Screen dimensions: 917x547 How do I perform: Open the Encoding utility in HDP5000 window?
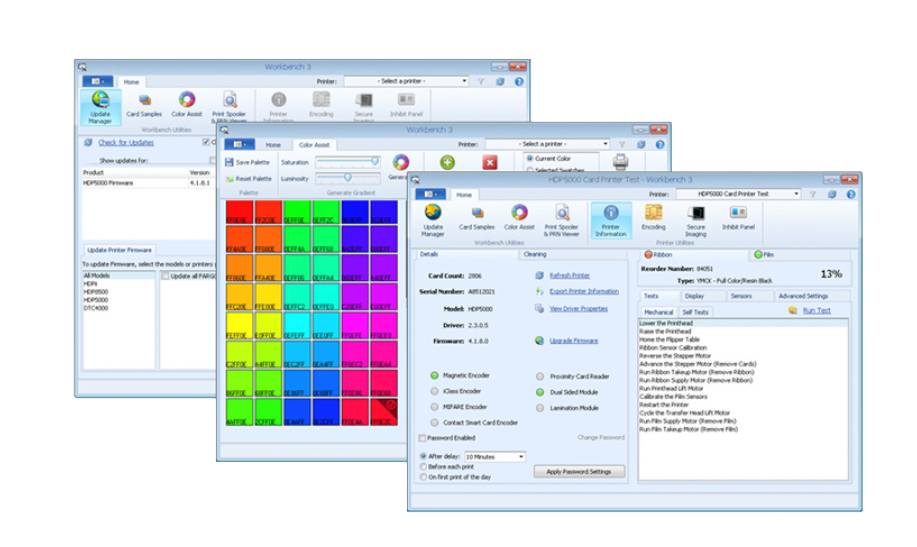pyautogui.click(x=653, y=218)
